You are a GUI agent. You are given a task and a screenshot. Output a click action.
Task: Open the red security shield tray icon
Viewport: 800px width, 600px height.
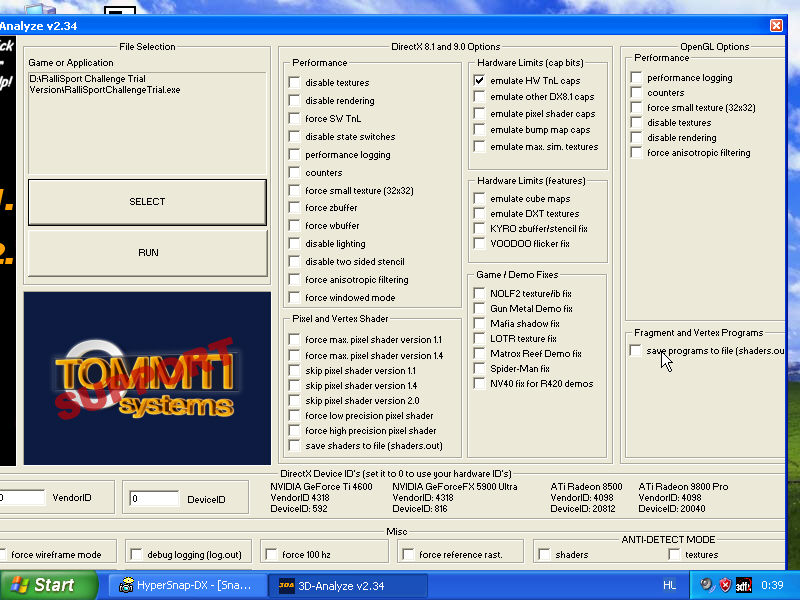(725, 585)
